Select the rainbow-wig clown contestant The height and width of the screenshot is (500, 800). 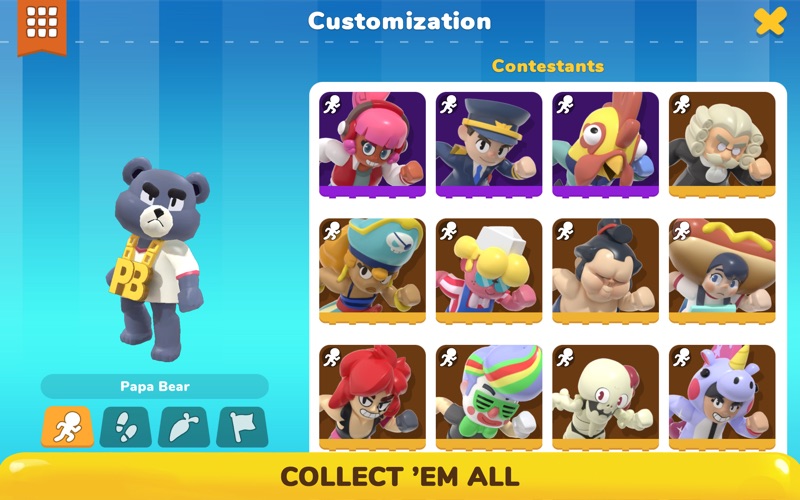(489, 397)
